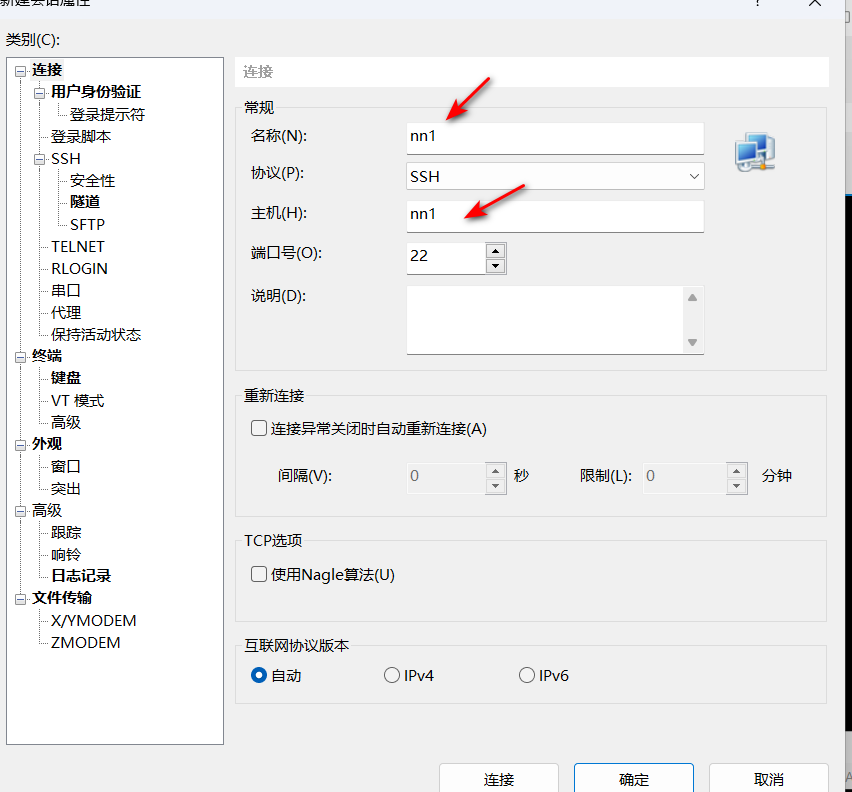
Task: Collapse the SSH tree node
Action: [40, 159]
